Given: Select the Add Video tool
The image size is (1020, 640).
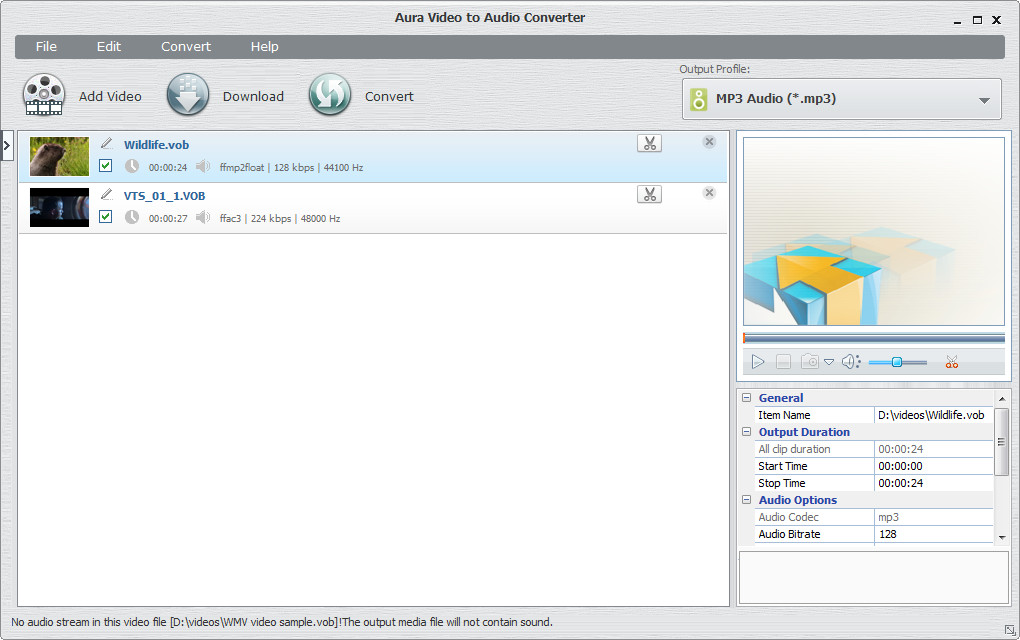Looking at the screenshot, I should [44, 95].
